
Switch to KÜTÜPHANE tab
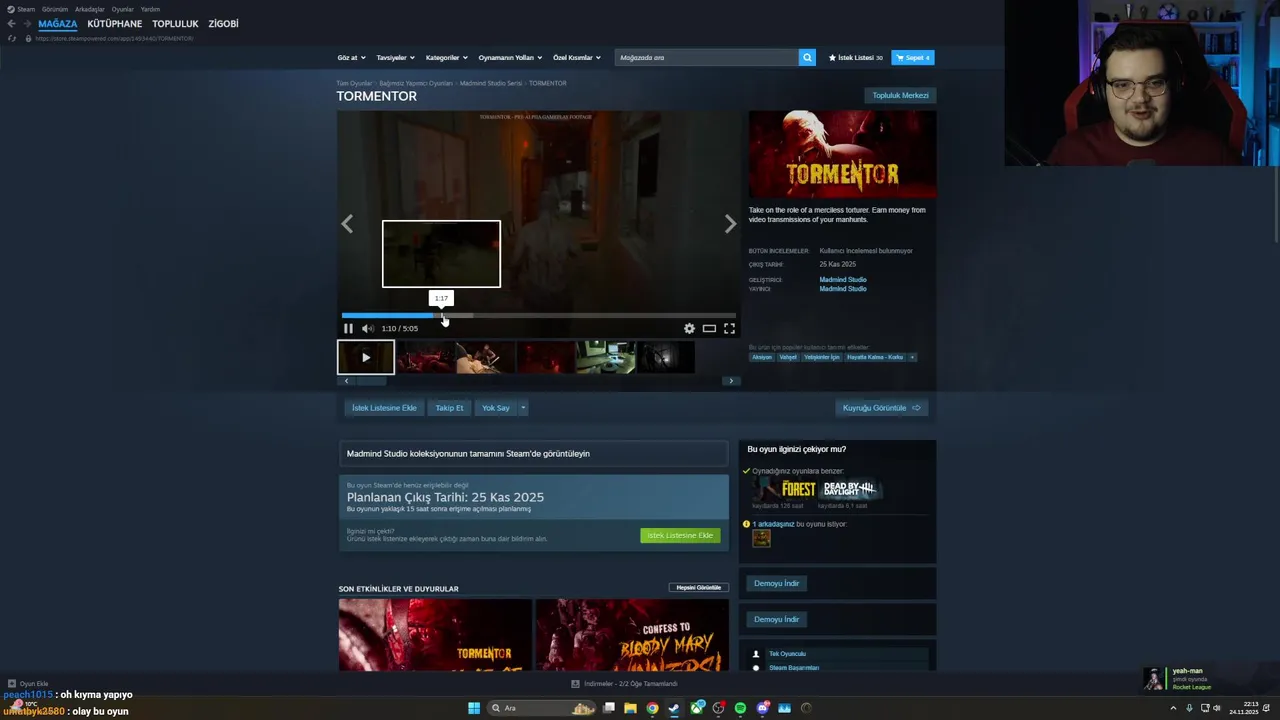coord(114,23)
